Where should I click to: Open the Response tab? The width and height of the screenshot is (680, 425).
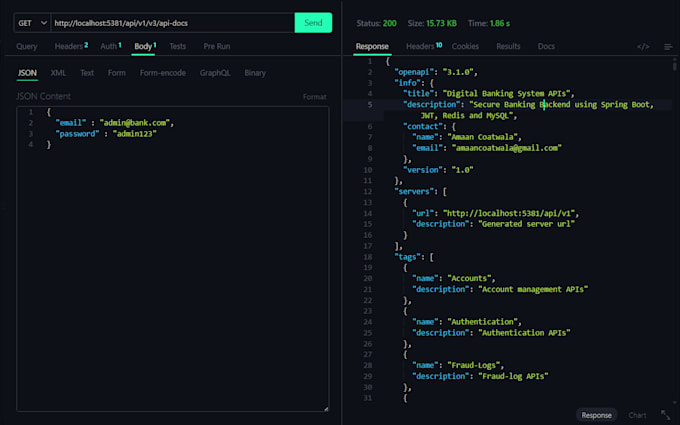372,46
